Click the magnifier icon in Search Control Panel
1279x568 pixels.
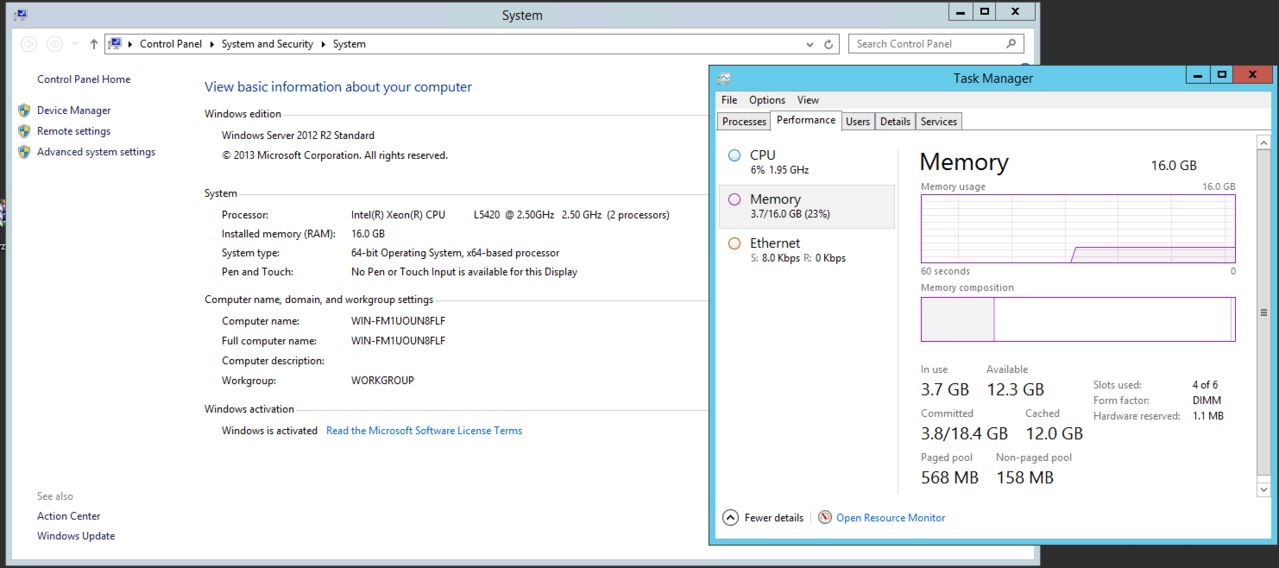click(x=1012, y=44)
